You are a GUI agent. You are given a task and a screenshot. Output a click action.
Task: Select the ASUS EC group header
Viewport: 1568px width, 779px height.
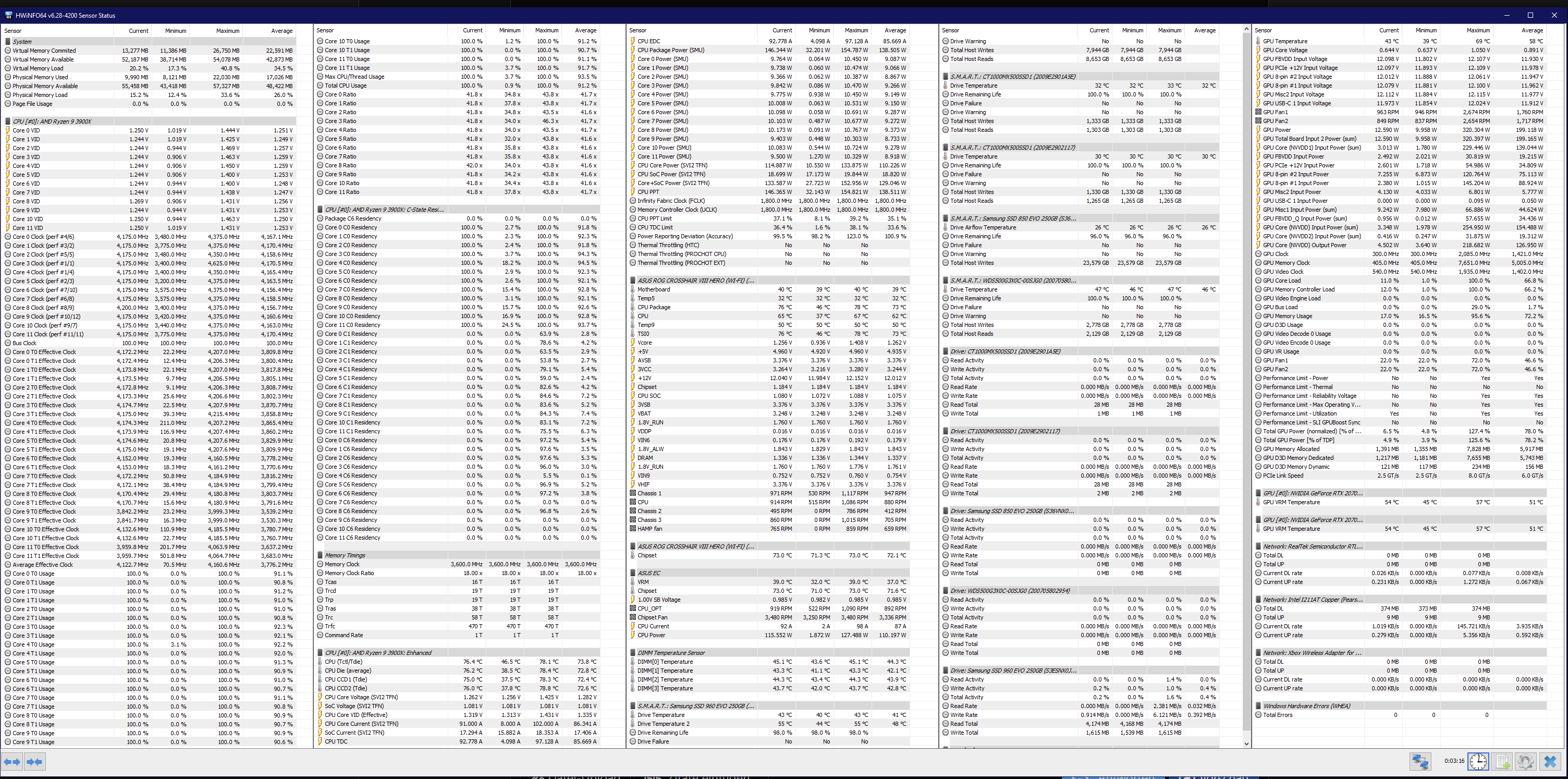tap(649, 573)
